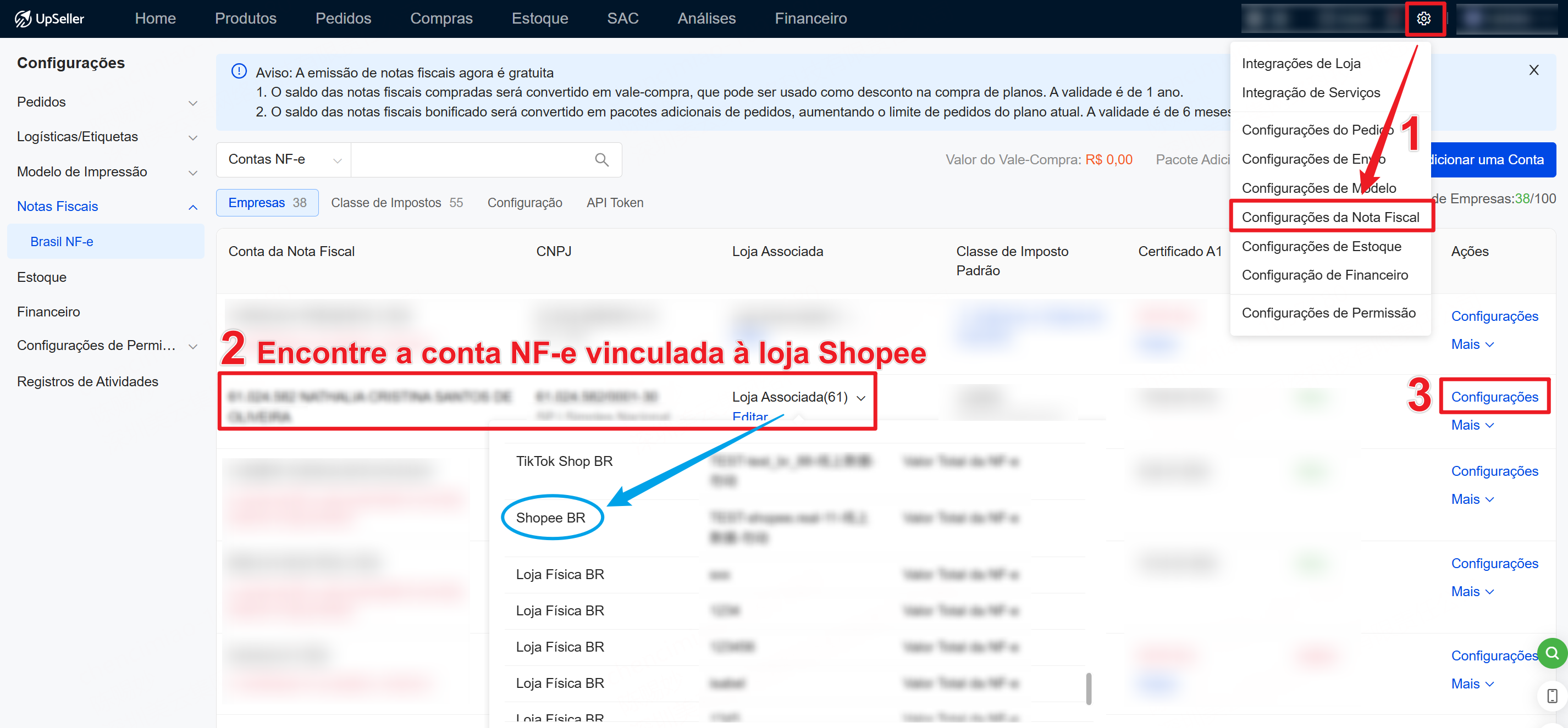Viewport: 1568px width, 728px height.
Task: Click the info icon in the notice banner
Action: 239,72
